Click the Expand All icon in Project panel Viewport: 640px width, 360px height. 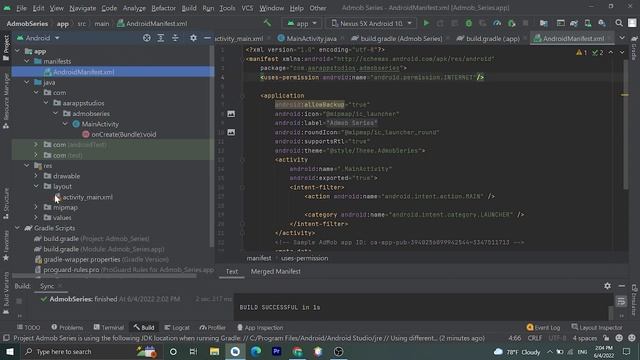pyautogui.click(x=161, y=38)
